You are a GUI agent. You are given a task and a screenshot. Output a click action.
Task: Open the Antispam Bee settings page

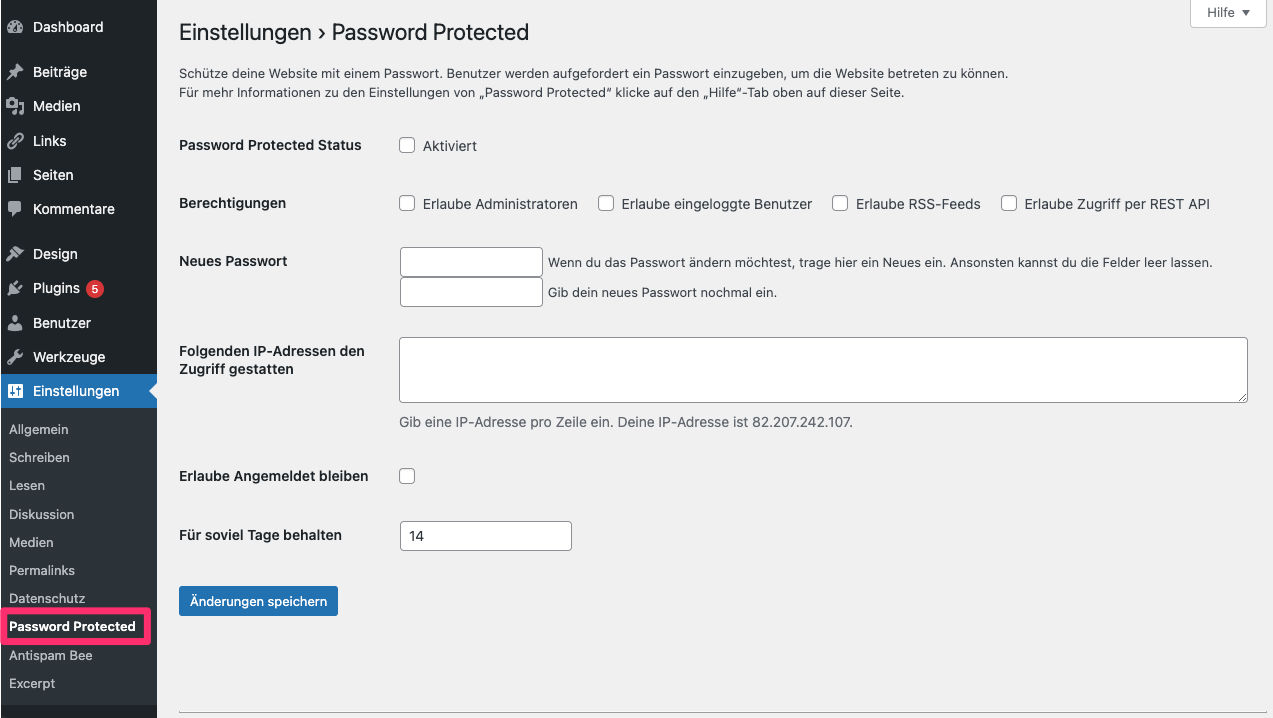(51, 655)
